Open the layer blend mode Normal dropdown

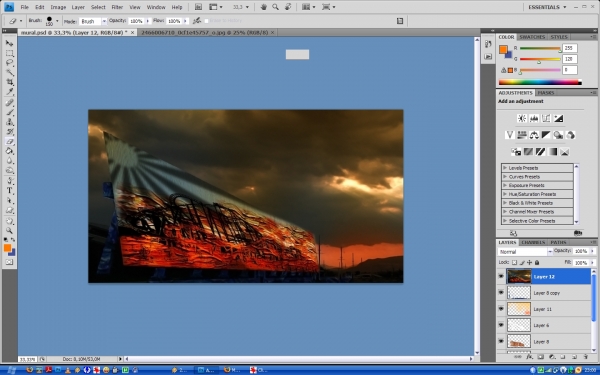pos(525,251)
